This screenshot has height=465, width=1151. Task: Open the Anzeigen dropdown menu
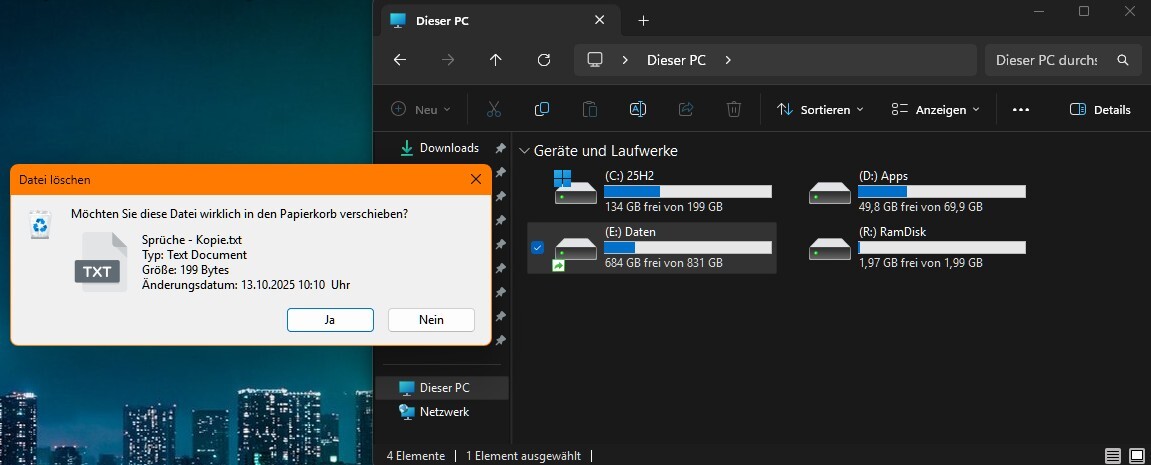(935, 110)
